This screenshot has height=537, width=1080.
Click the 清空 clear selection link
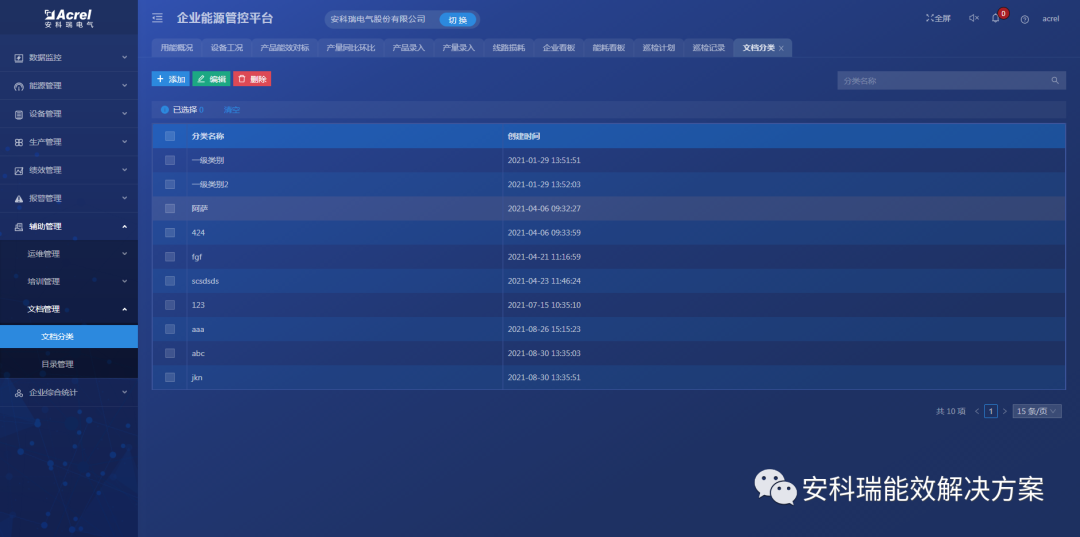pyautogui.click(x=232, y=110)
